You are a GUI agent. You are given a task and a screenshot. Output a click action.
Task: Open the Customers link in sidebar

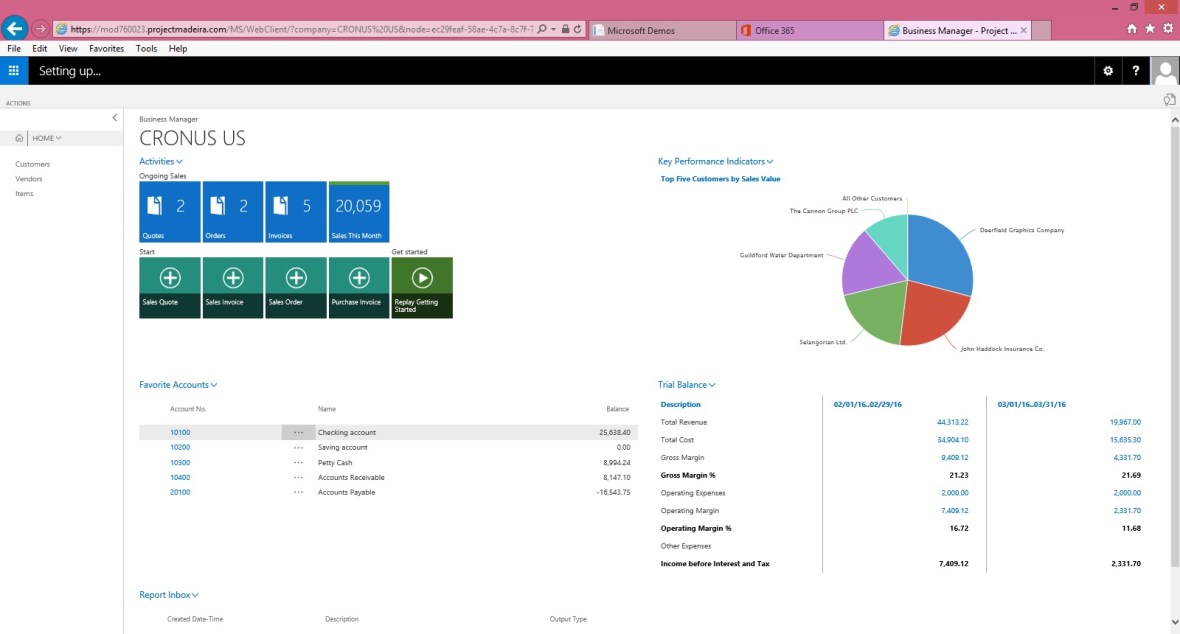coord(32,164)
